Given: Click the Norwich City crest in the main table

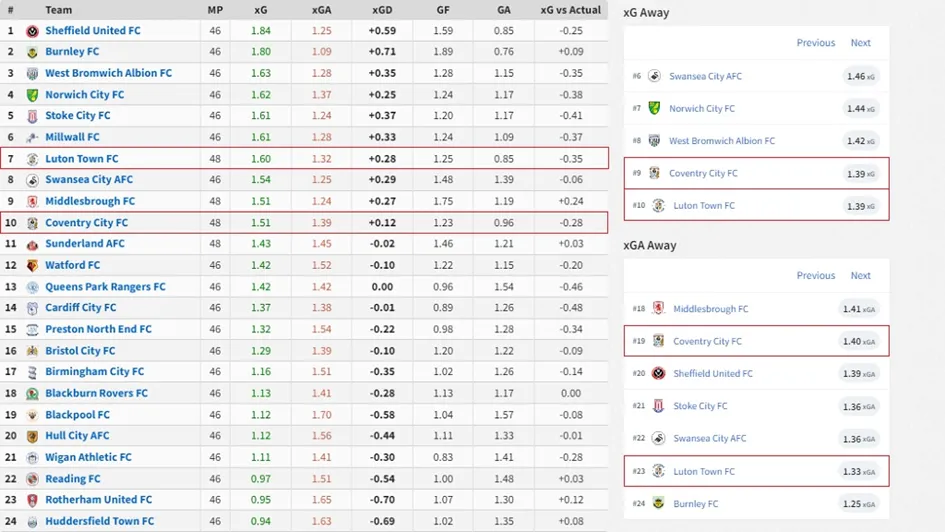Looking at the screenshot, I should 32,95.
